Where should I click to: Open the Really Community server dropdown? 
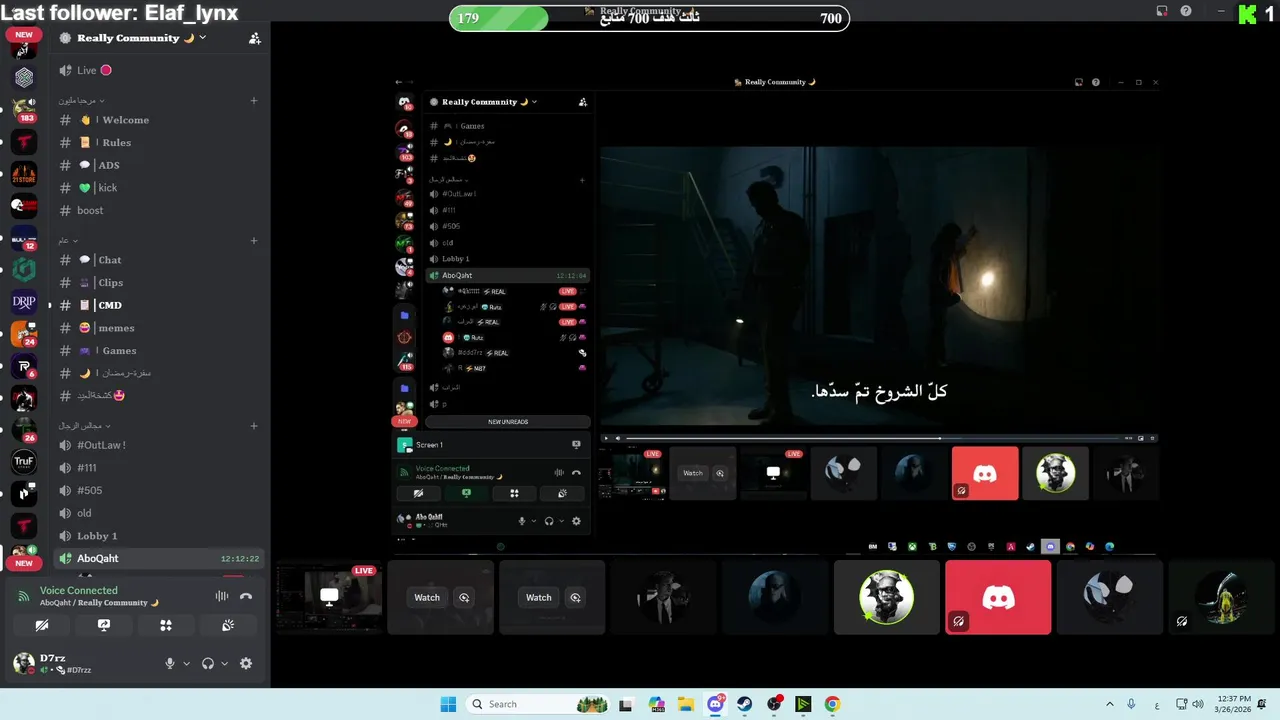134,38
